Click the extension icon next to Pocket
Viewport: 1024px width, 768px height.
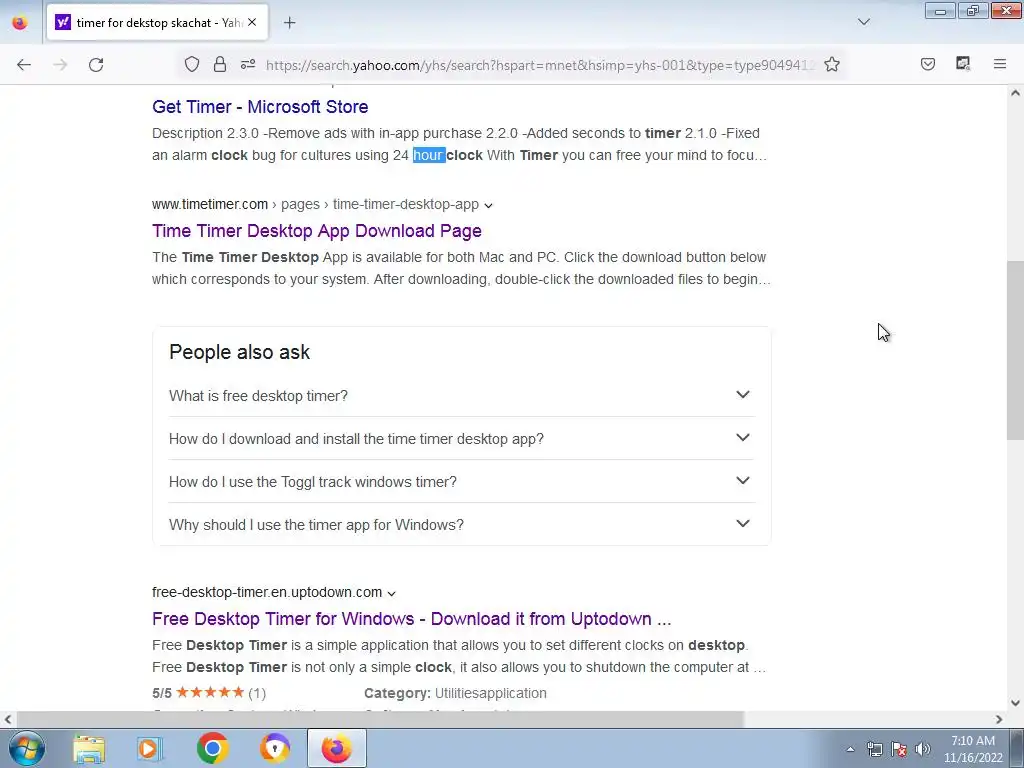click(x=963, y=64)
